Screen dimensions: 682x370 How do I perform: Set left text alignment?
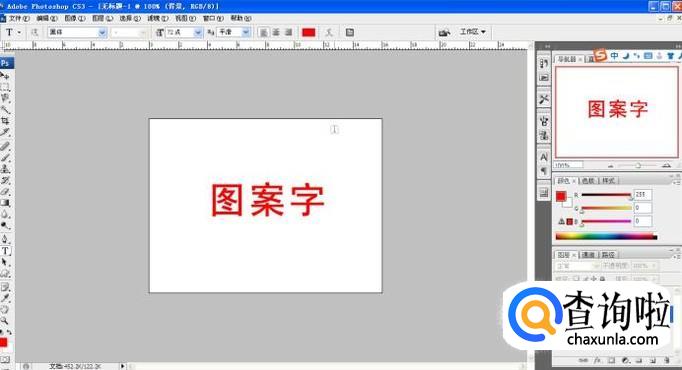263,32
